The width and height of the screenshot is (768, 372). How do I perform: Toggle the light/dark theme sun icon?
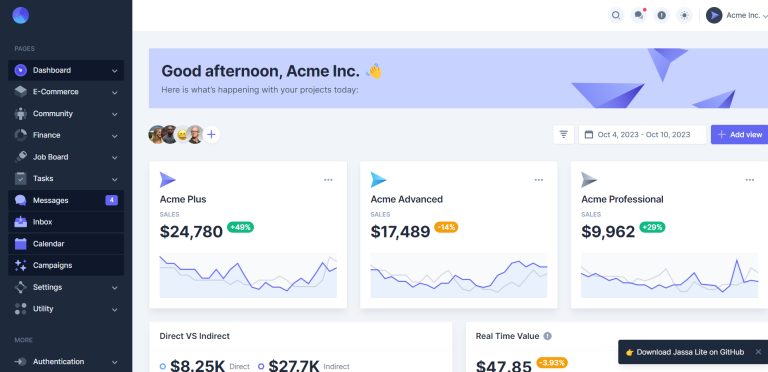point(684,15)
